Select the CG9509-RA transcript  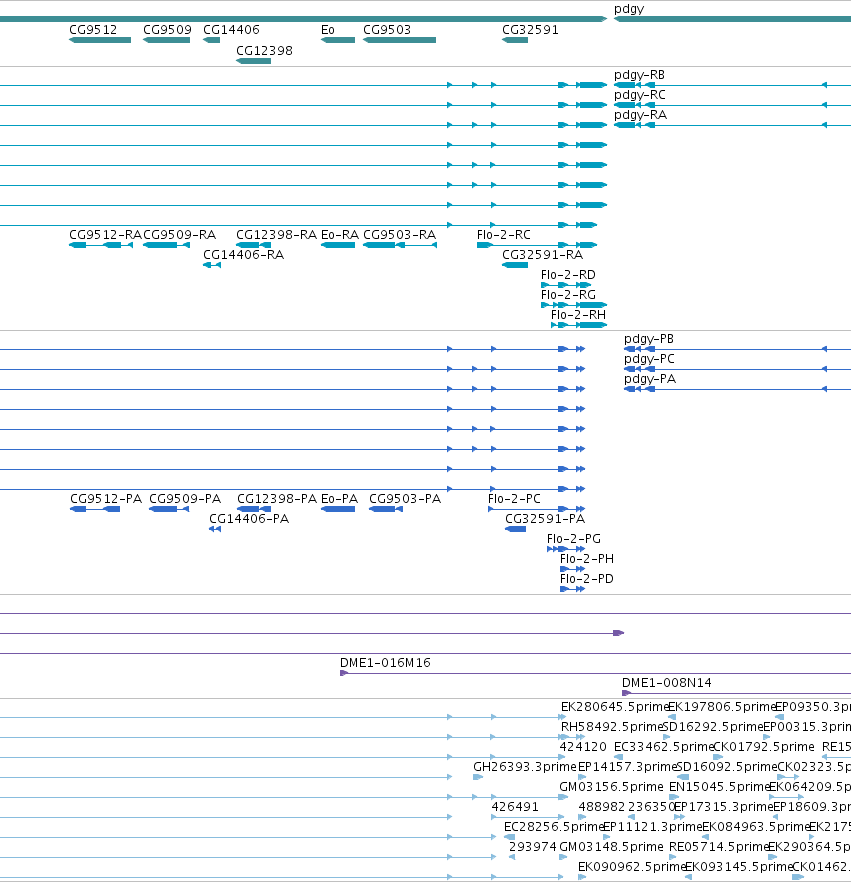166,245
